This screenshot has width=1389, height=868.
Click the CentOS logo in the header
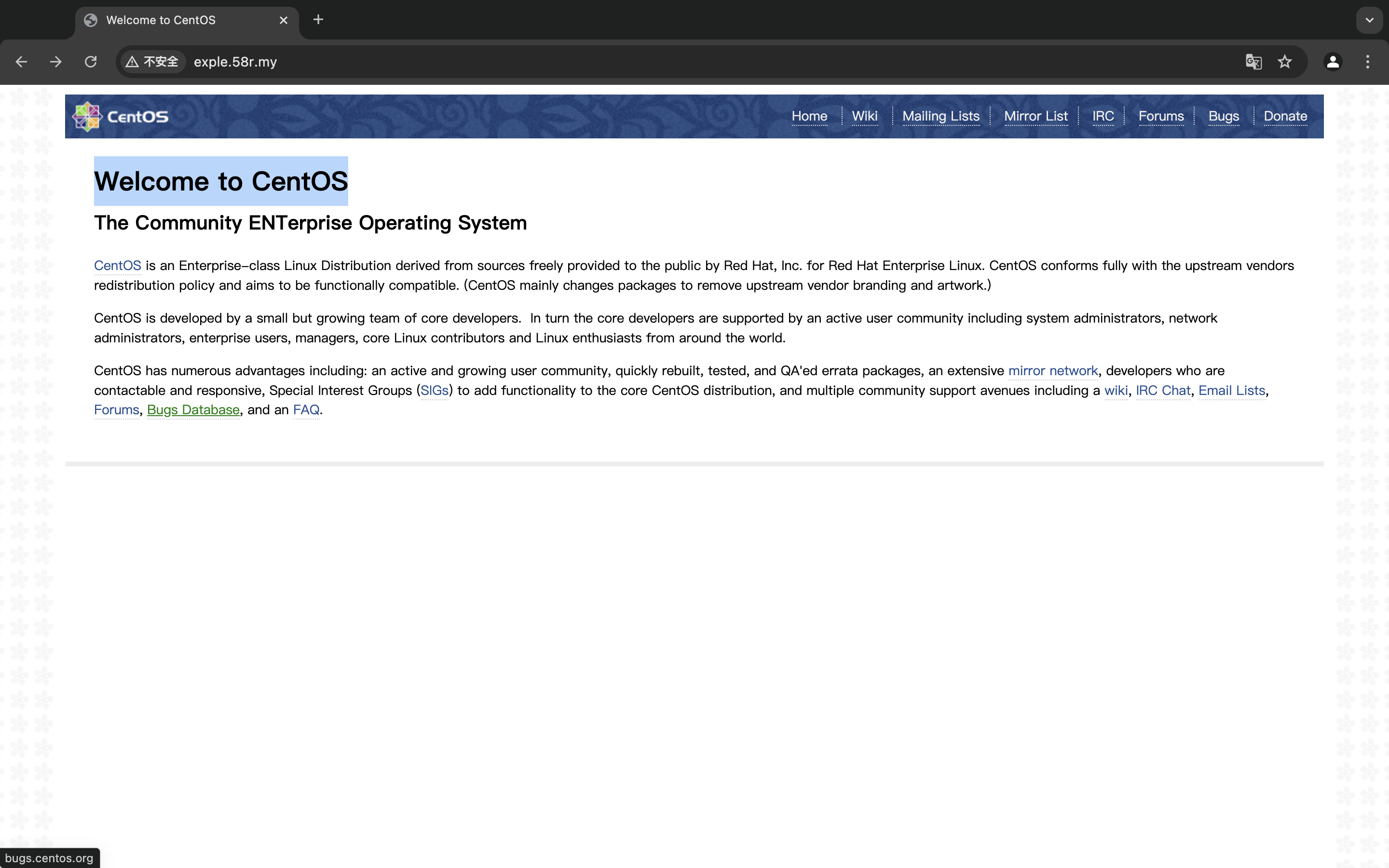[121, 117]
